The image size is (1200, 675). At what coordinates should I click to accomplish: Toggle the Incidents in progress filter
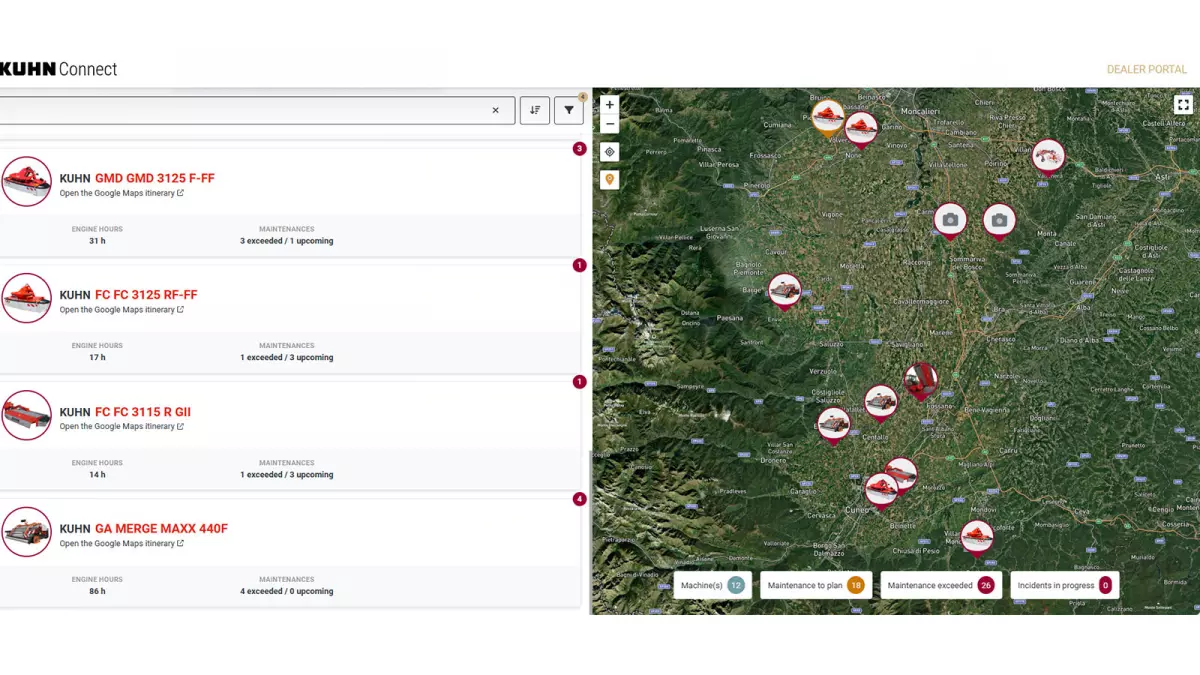1064,585
